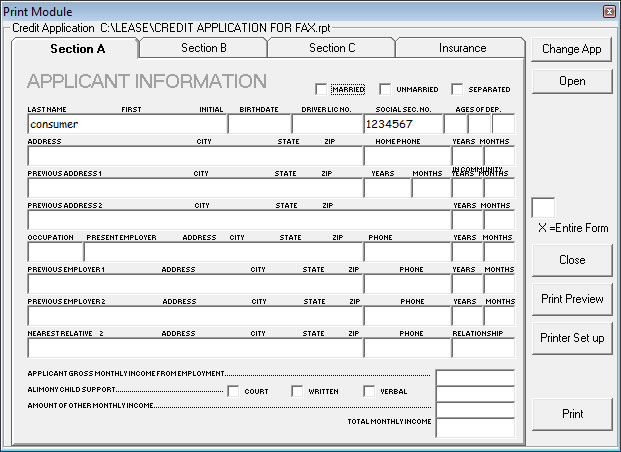Screen dimensions: 621x452
Task: Click the other monthly income amount field
Action: click(475, 410)
